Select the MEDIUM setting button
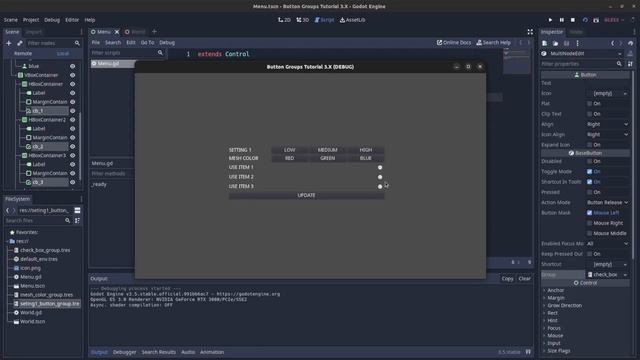 327,150
